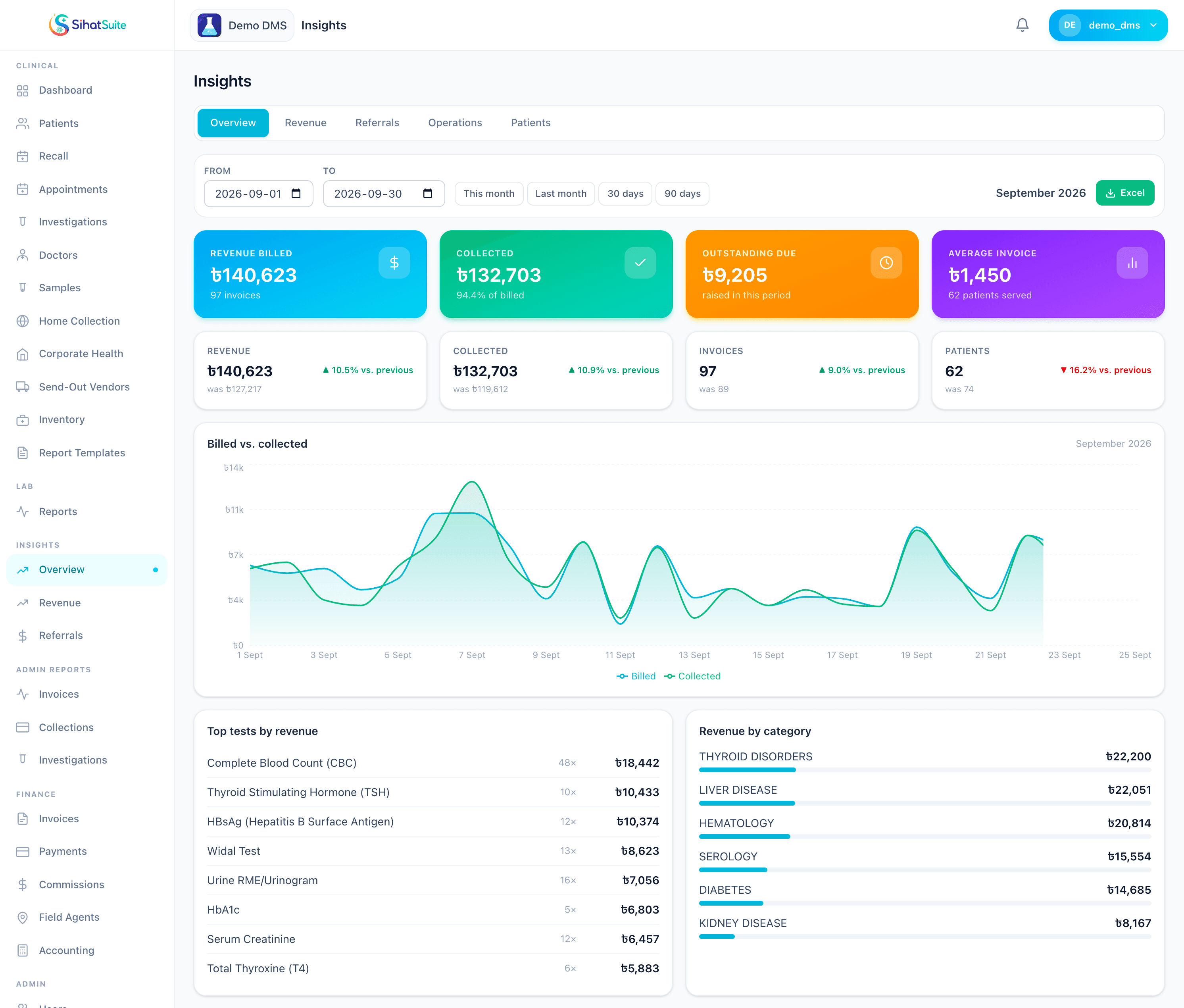1184x1008 pixels.
Task: Select the 30 days range
Action: click(625, 194)
